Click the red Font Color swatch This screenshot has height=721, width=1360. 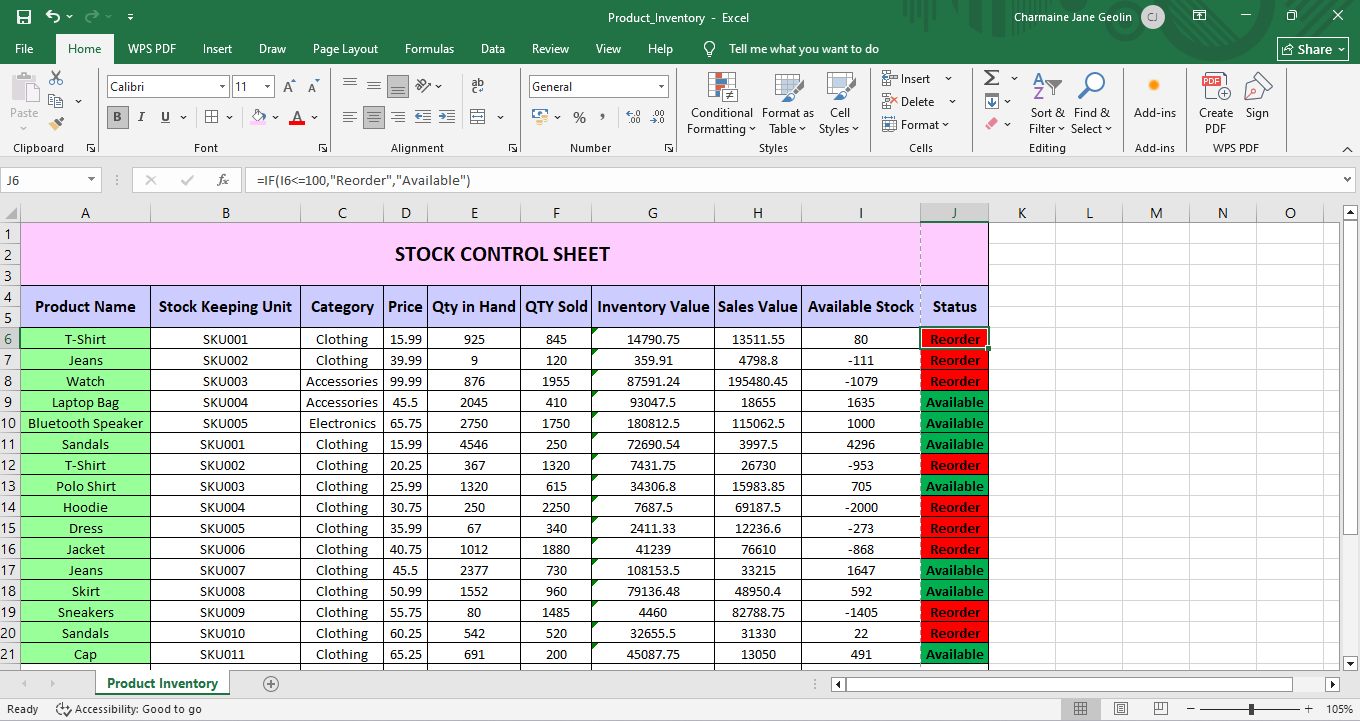[x=296, y=117]
